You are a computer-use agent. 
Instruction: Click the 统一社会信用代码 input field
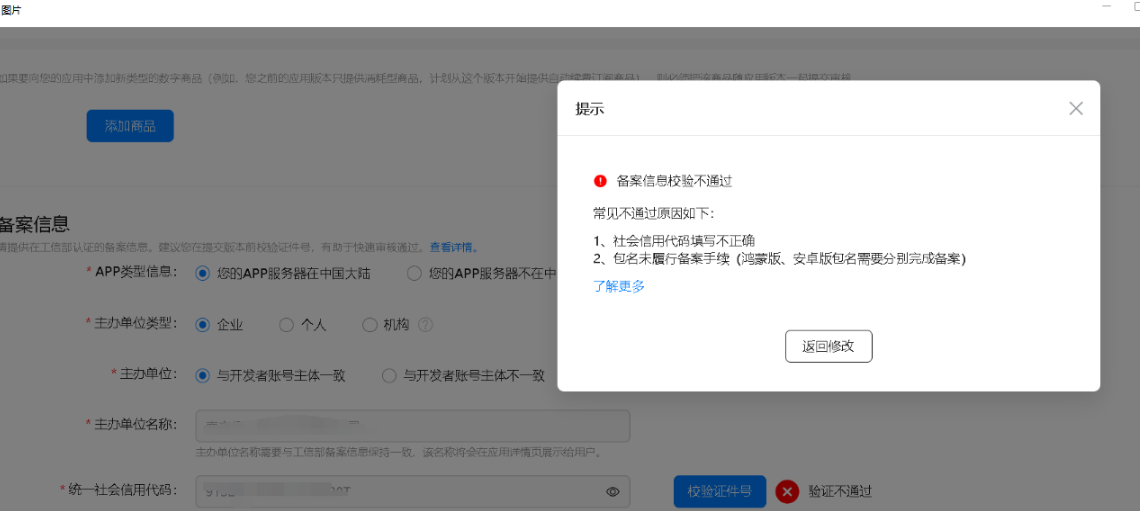click(x=412, y=491)
